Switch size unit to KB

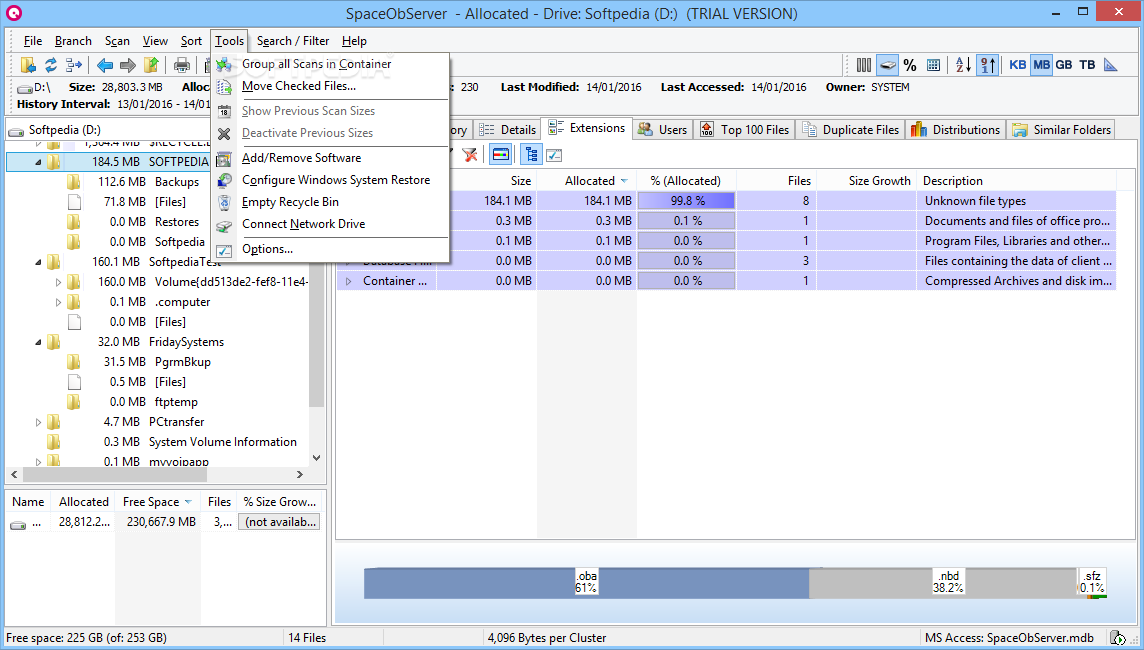click(1018, 65)
